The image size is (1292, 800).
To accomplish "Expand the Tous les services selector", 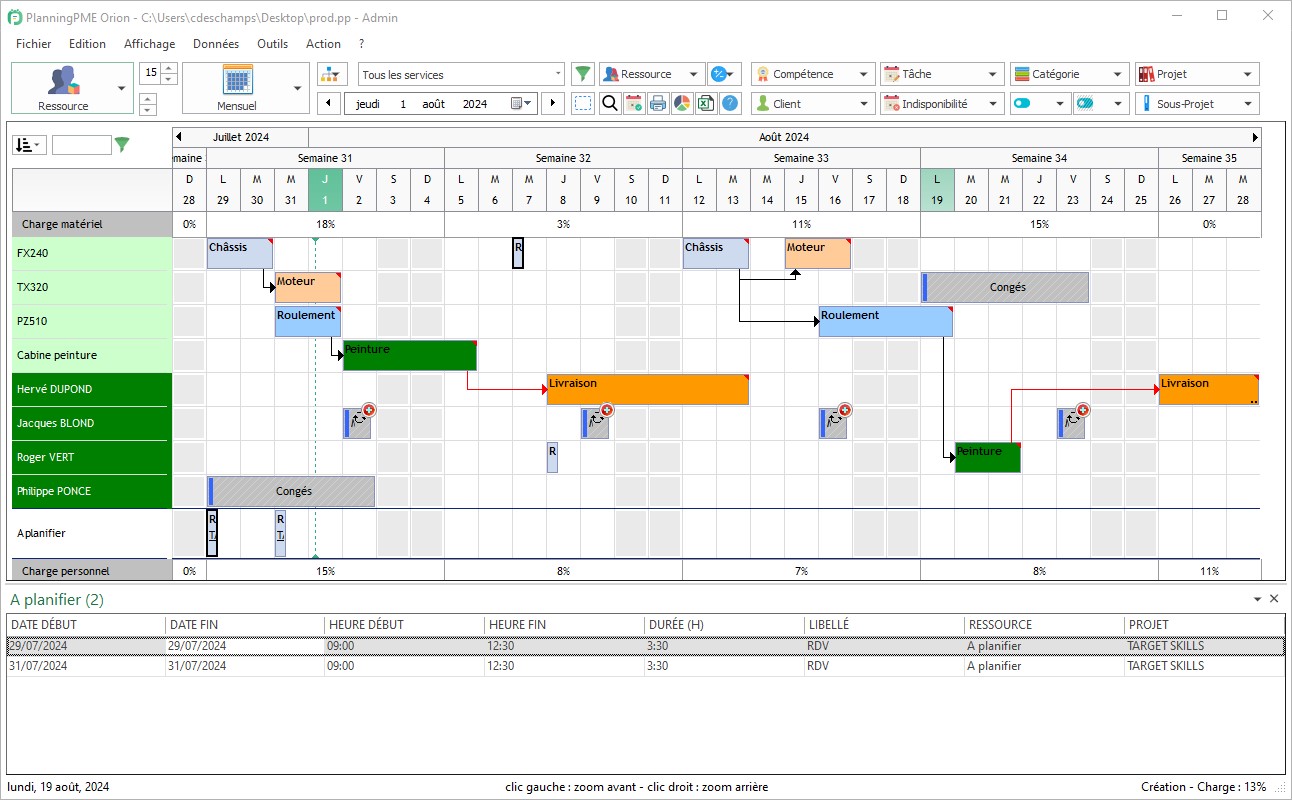I will 558,73.
